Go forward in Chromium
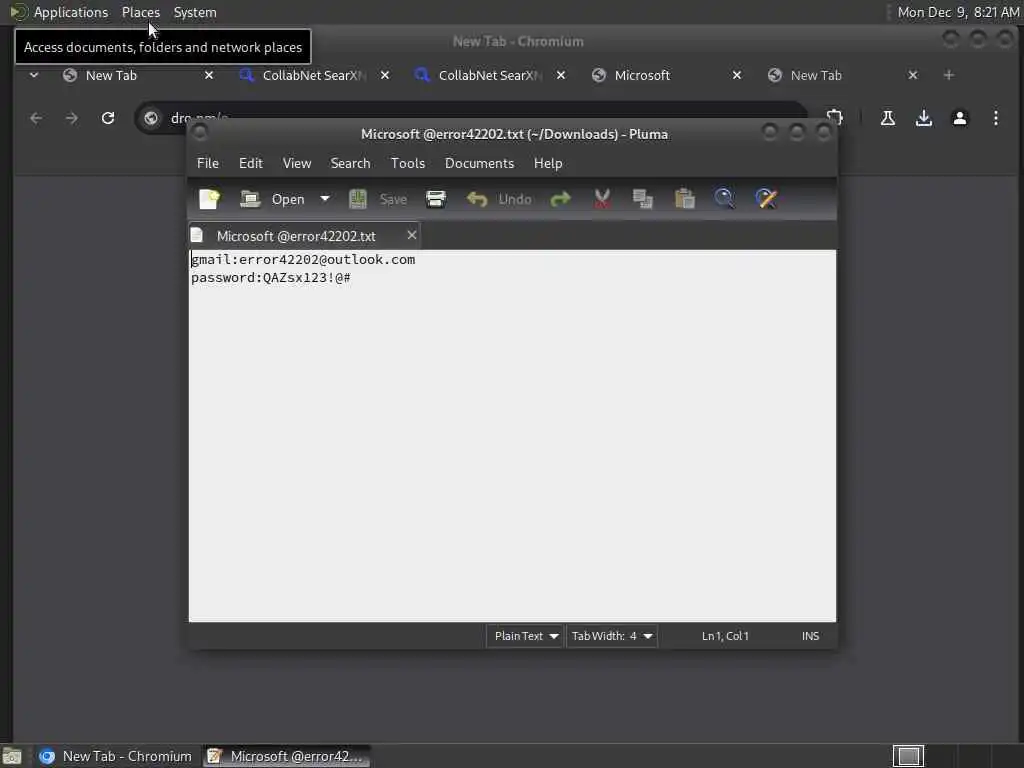1024x768 pixels. click(x=72, y=118)
